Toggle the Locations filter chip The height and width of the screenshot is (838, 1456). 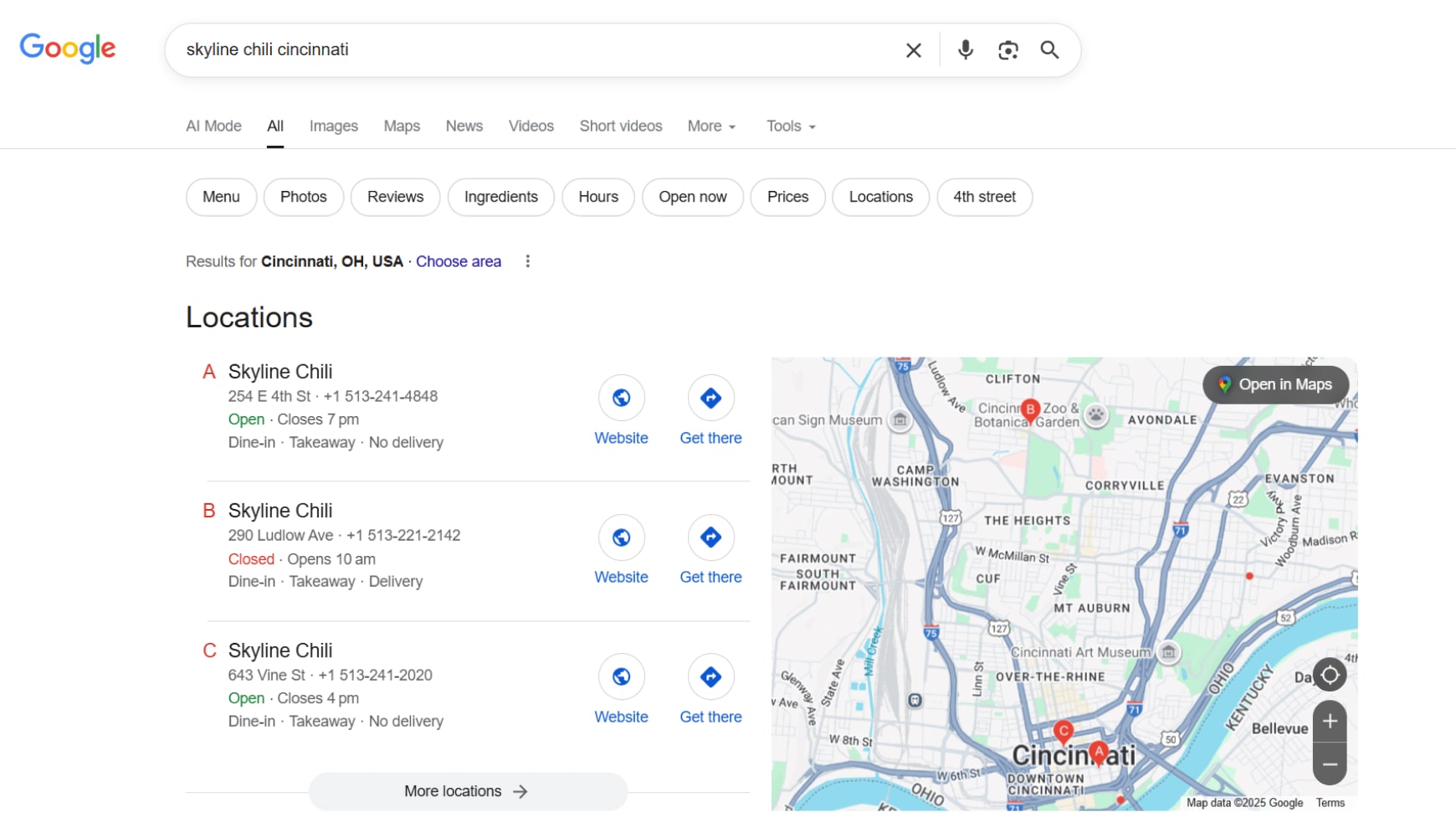tap(880, 197)
